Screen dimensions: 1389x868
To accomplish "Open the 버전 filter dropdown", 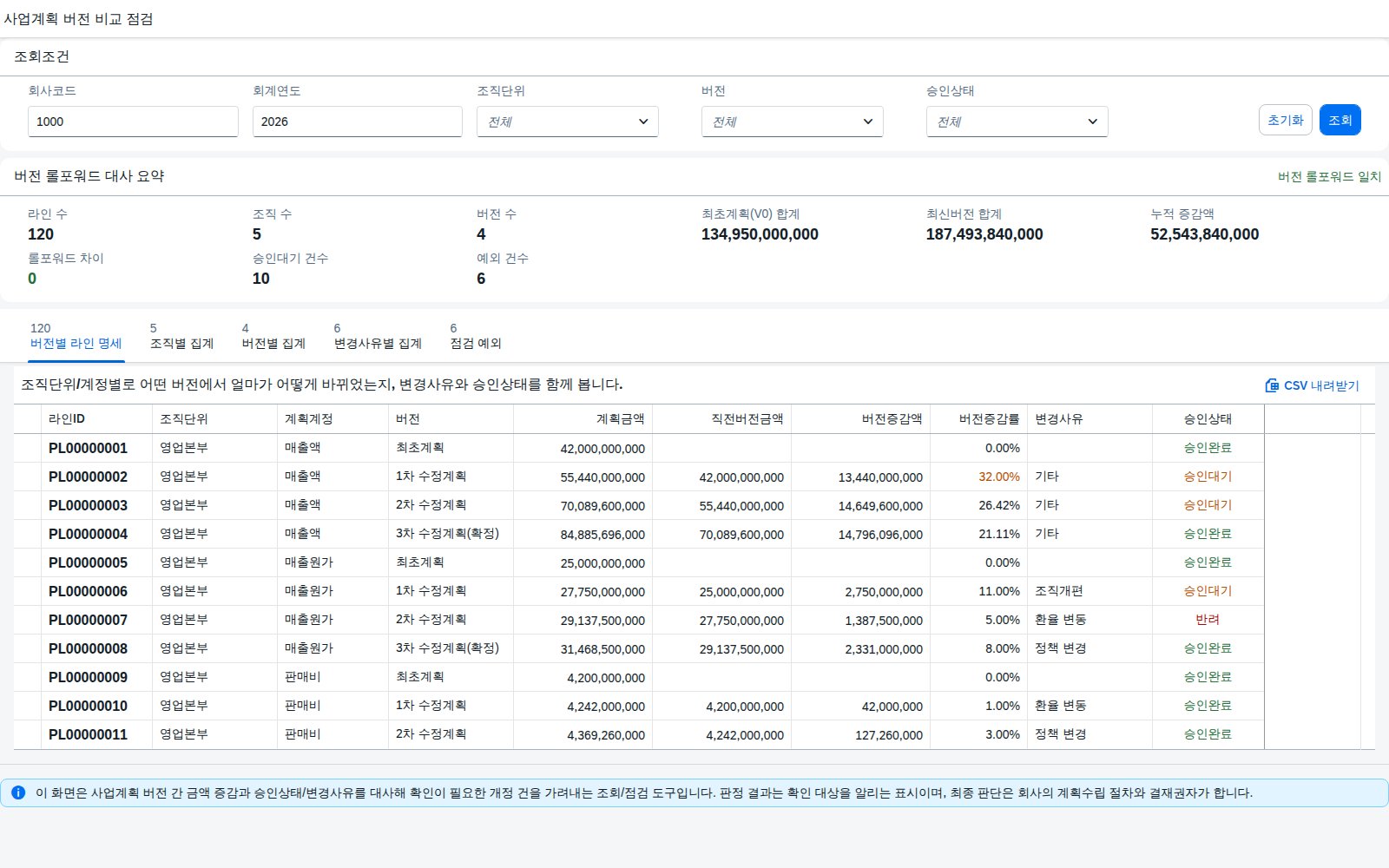I will [x=792, y=122].
